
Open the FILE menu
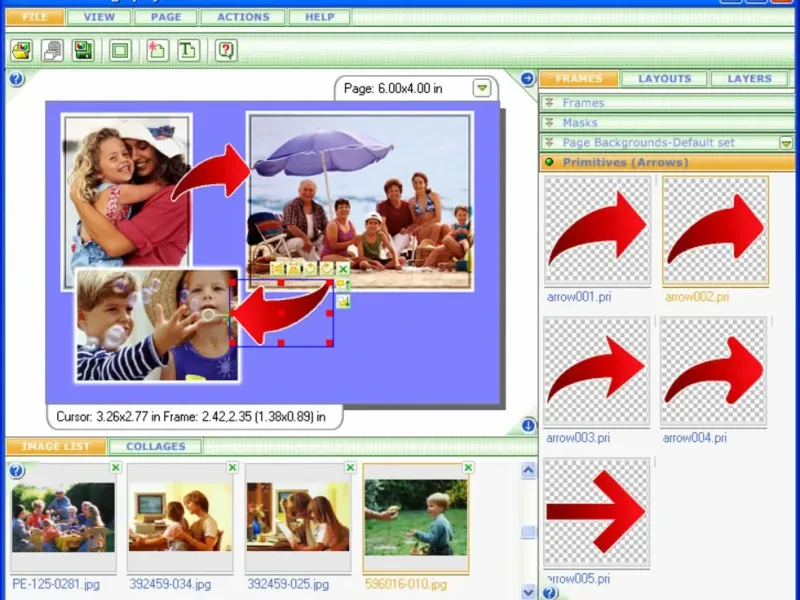(35, 17)
